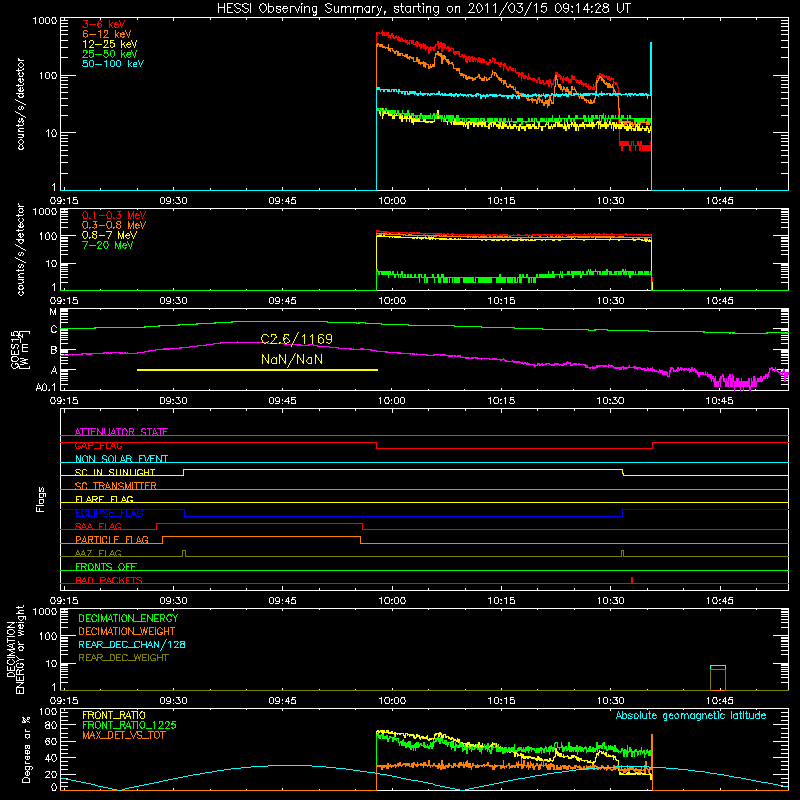
Task: Click the cyan decimation box near 10:45
Action: tap(718, 678)
